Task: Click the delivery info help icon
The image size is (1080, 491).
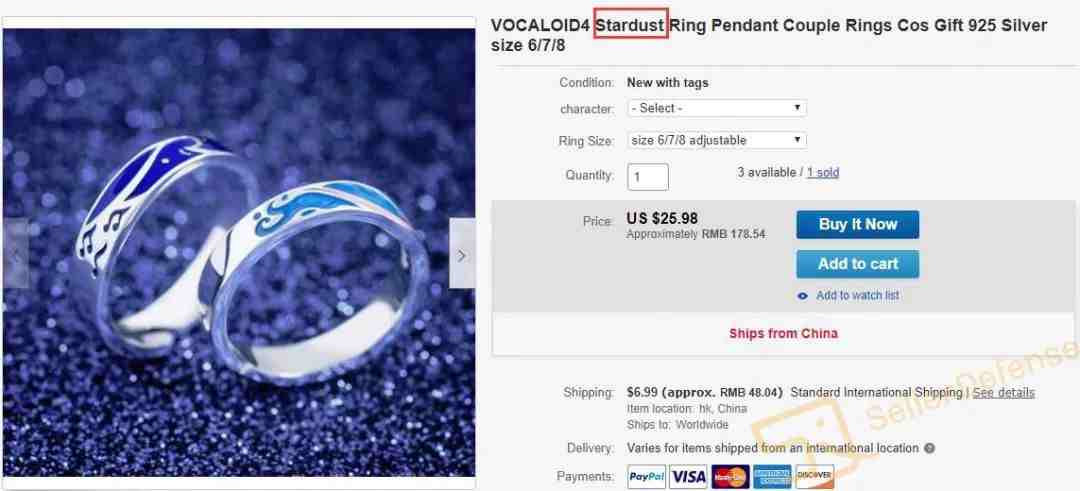Action: point(929,448)
